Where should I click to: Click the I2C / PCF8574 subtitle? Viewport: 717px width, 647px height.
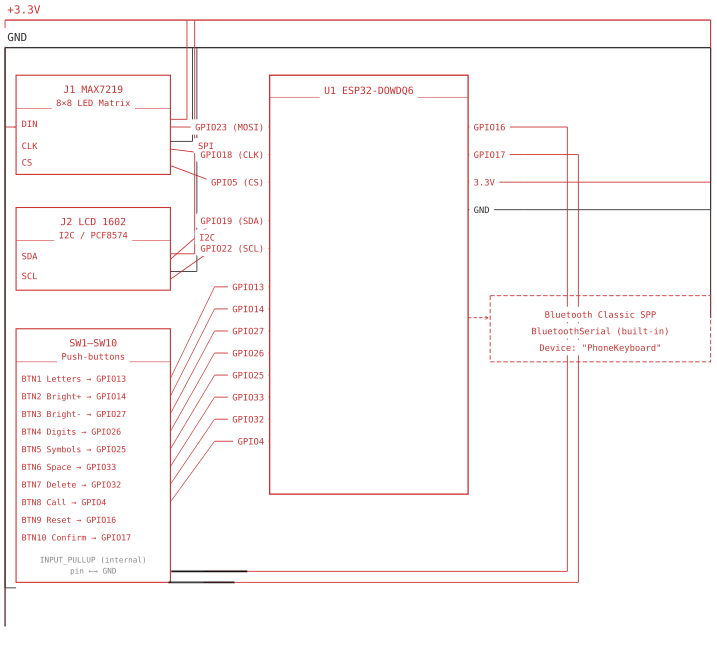[93, 235]
